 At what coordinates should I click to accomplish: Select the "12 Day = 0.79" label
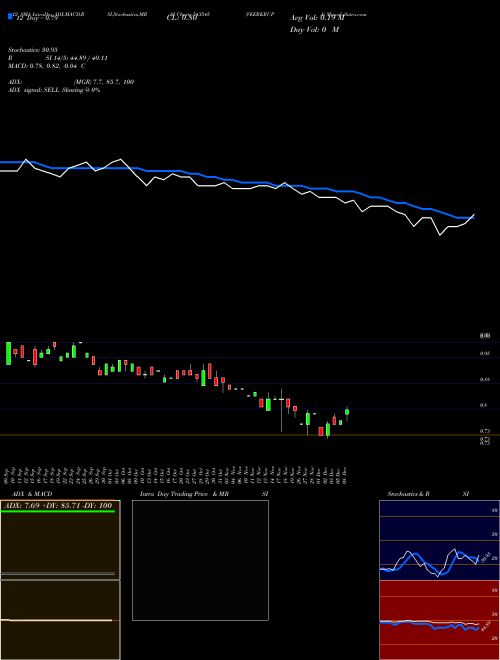tap(36, 18)
